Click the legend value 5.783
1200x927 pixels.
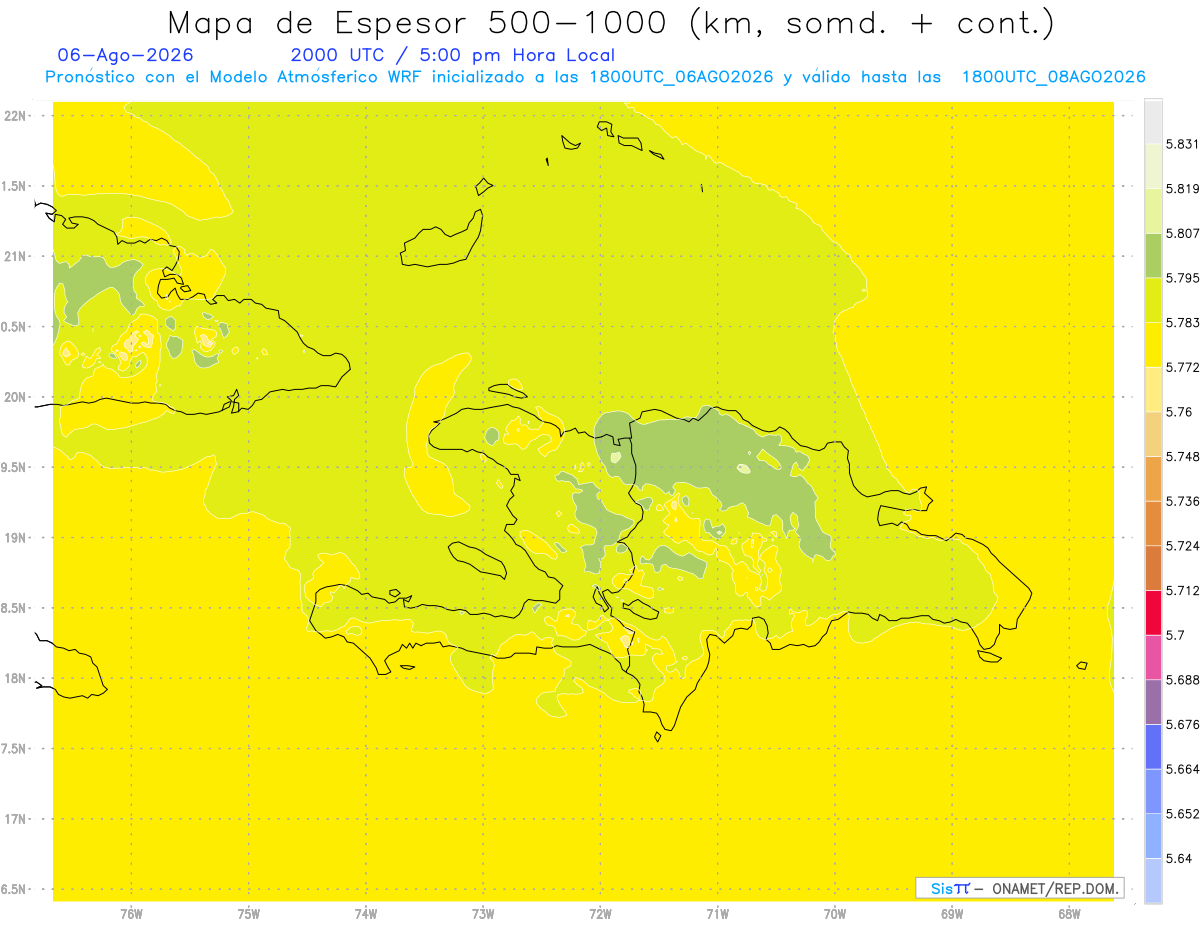(x=1183, y=322)
